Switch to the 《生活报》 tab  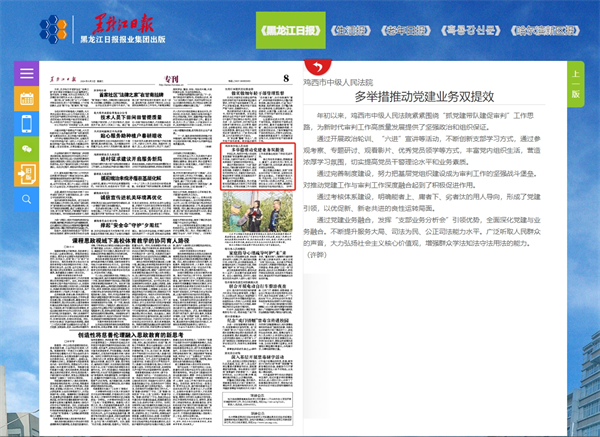[x=357, y=30]
